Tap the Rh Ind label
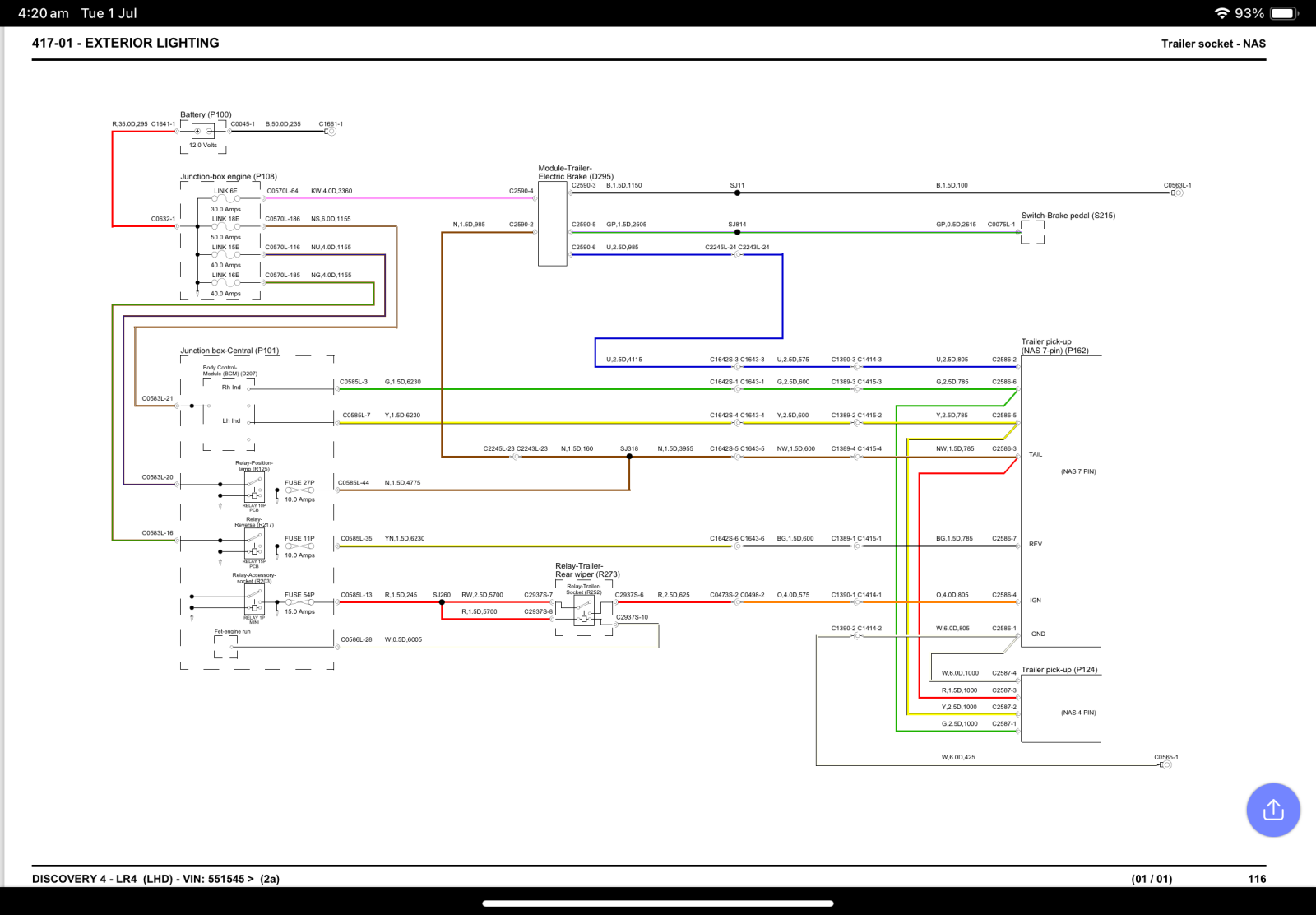Screen dimensions: 1316x915 click(231, 388)
